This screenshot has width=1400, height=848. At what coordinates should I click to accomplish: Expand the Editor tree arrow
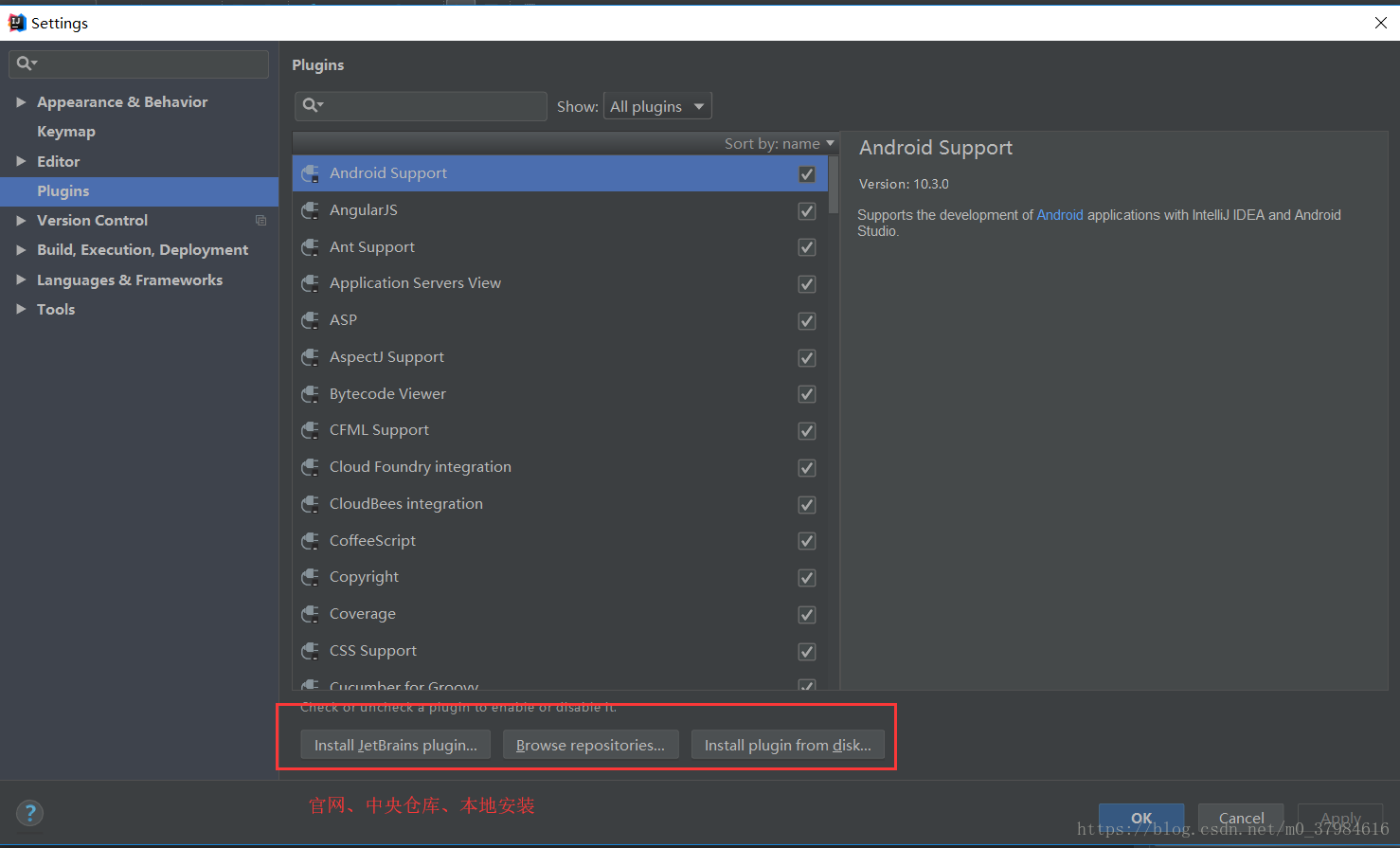(21, 161)
